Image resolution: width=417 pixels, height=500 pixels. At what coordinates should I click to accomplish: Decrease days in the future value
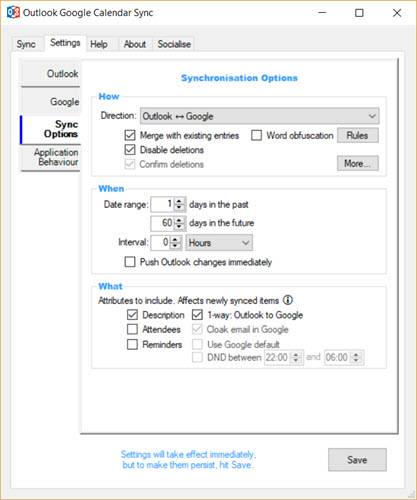[179, 227]
